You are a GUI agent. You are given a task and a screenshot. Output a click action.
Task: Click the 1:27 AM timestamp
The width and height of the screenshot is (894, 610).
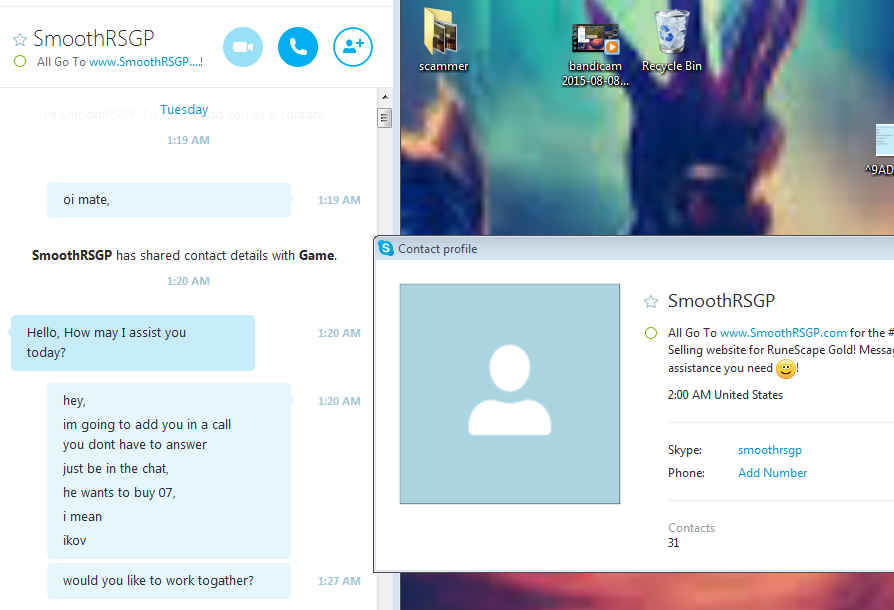[339, 581]
